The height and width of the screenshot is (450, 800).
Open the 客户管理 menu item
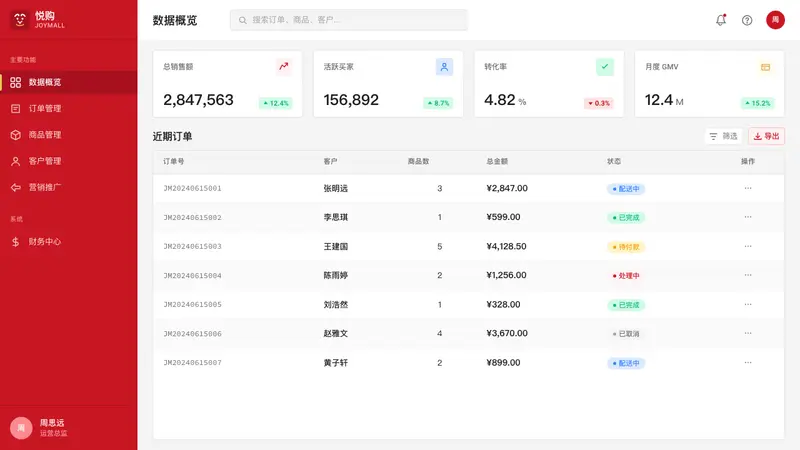[x=68, y=161]
